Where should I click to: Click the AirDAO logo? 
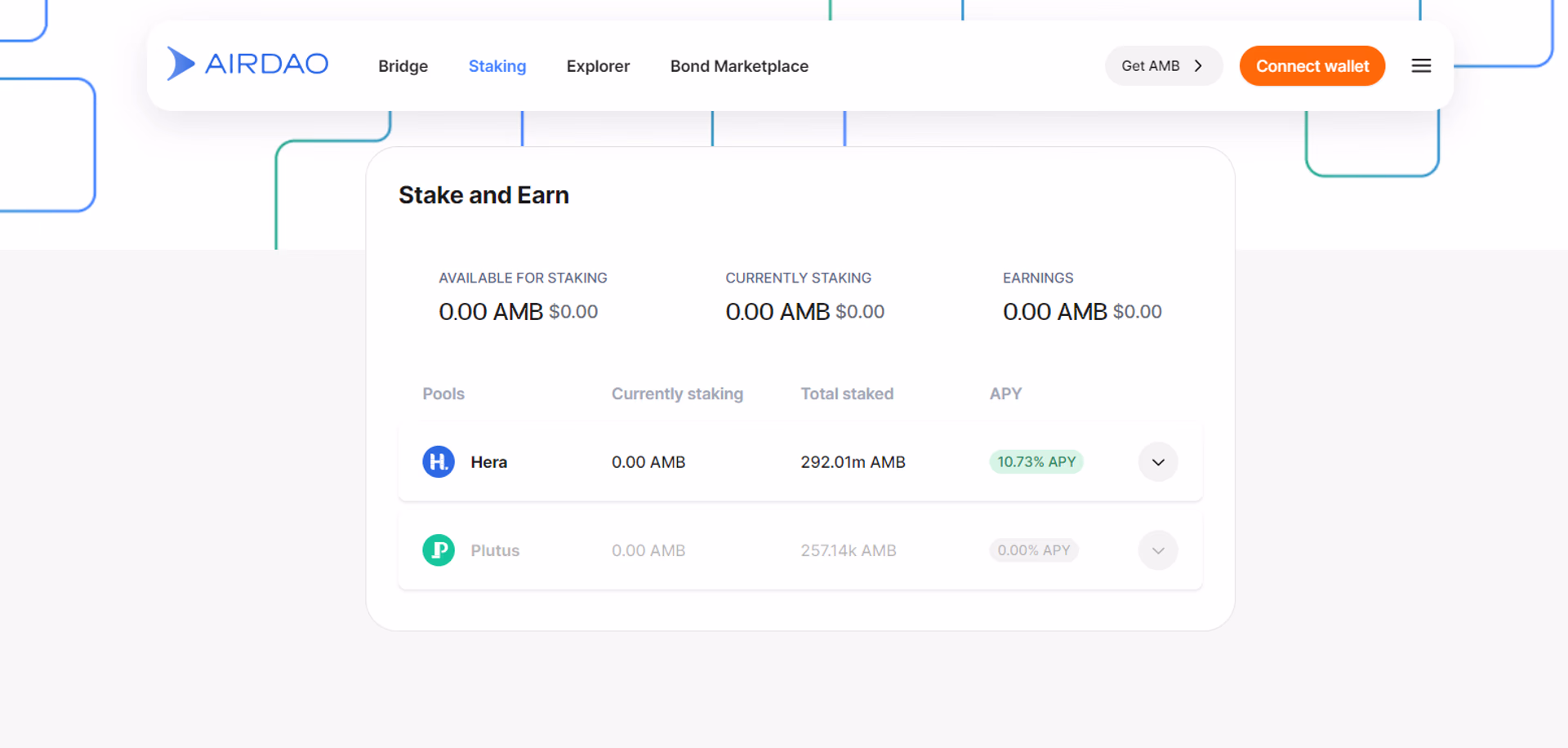point(247,64)
